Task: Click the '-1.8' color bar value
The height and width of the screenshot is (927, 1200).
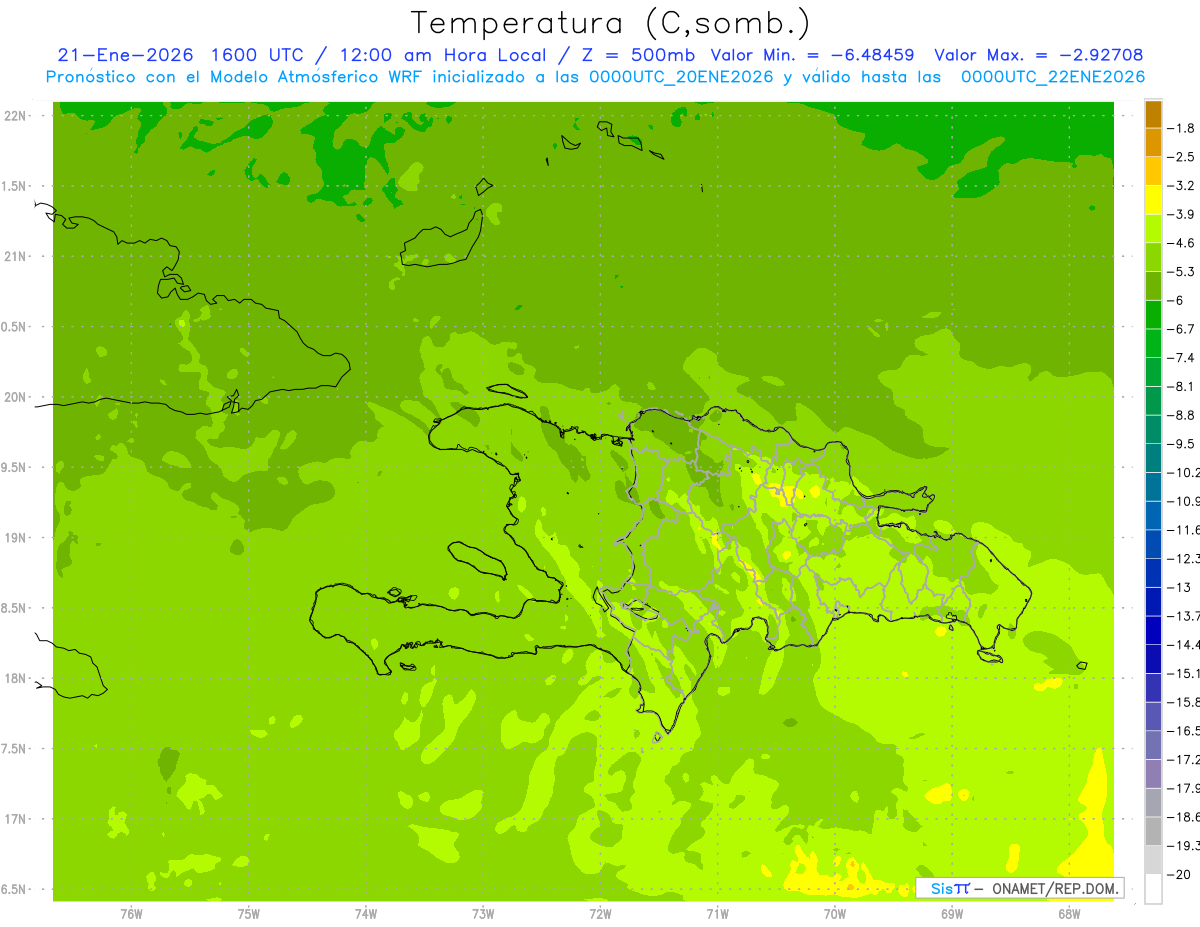Action: 1182,128
